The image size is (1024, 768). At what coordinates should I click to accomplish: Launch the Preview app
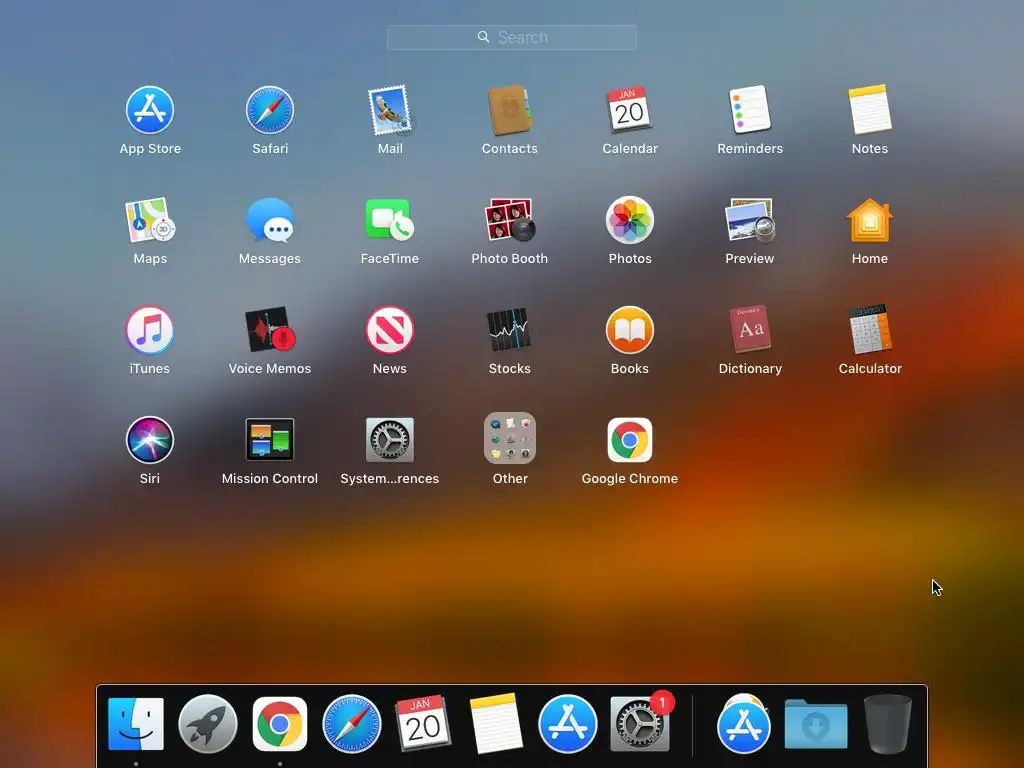click(x=750, y=221)
